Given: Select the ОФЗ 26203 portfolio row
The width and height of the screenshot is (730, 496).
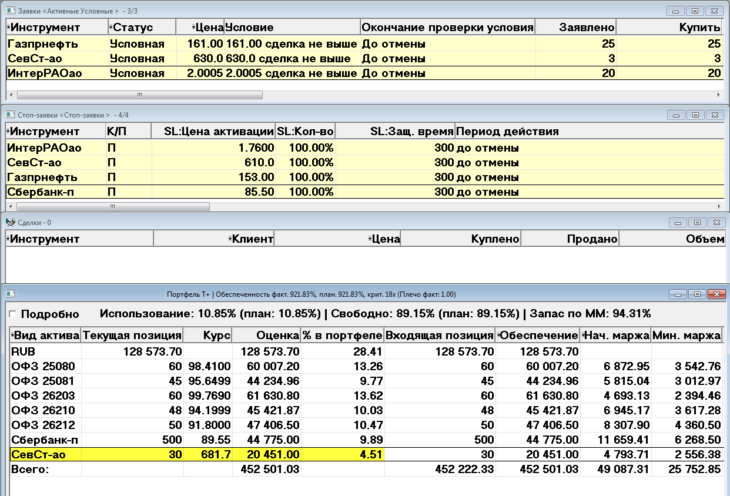Looking at the screenshot, I should click(x=366, y=395).
